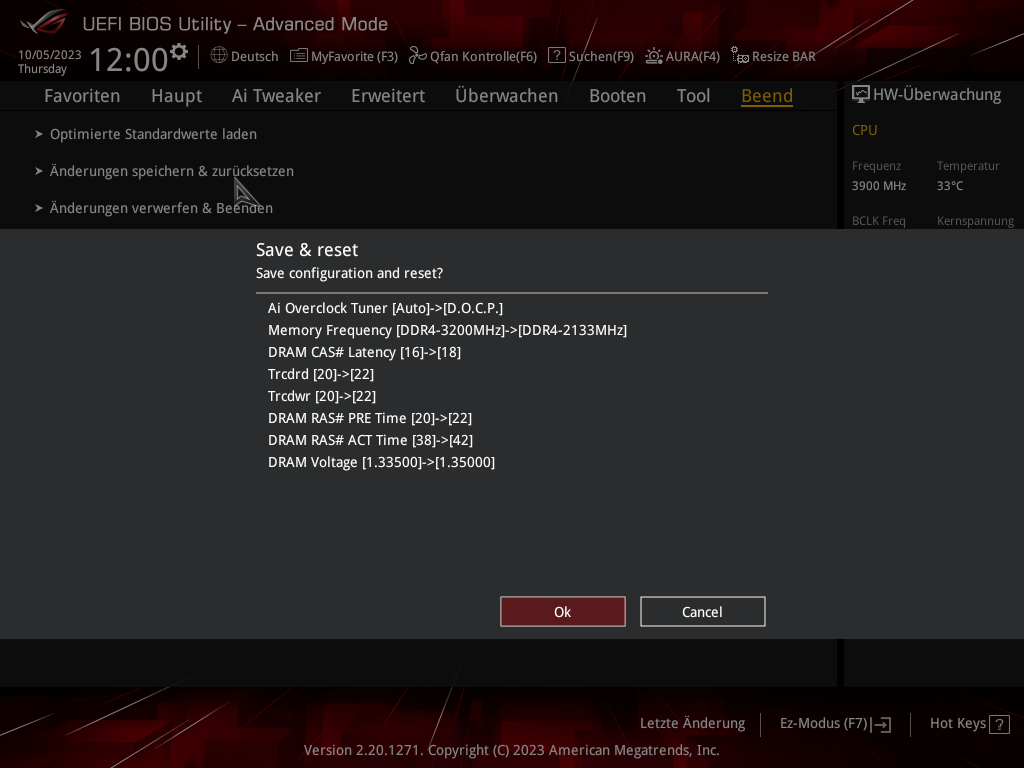
Task: Click the Suchen question mark icon
Action: pos(556,56)
